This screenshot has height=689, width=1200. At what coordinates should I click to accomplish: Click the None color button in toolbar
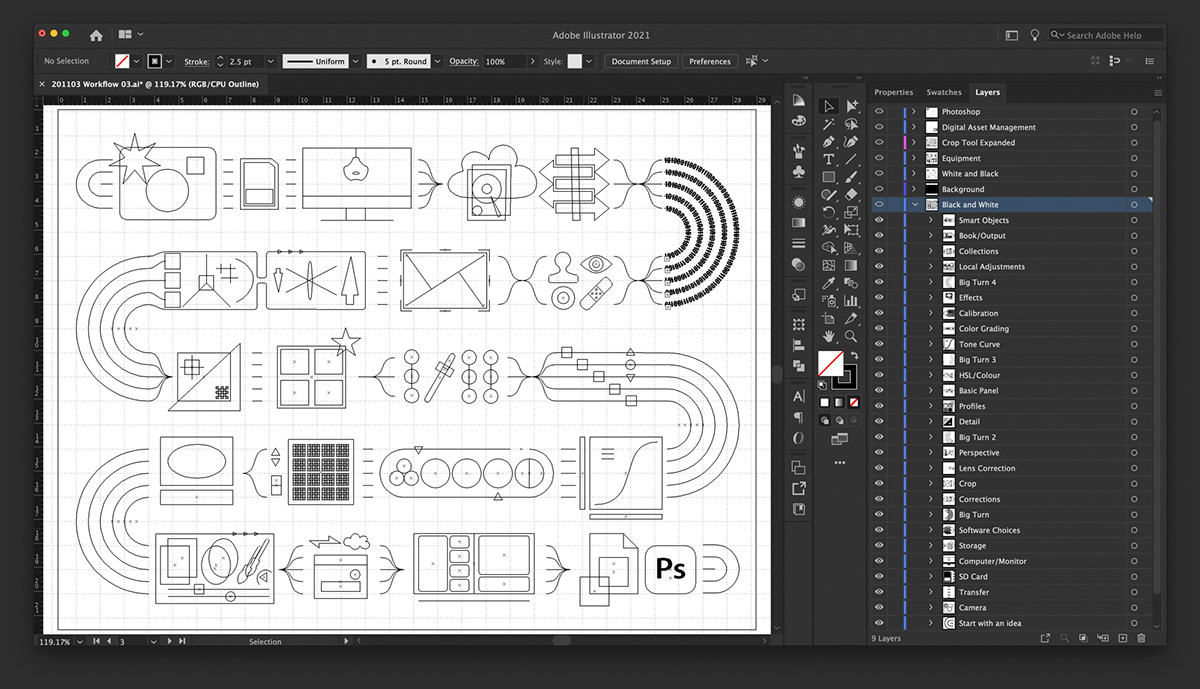(x=852, y=402)
